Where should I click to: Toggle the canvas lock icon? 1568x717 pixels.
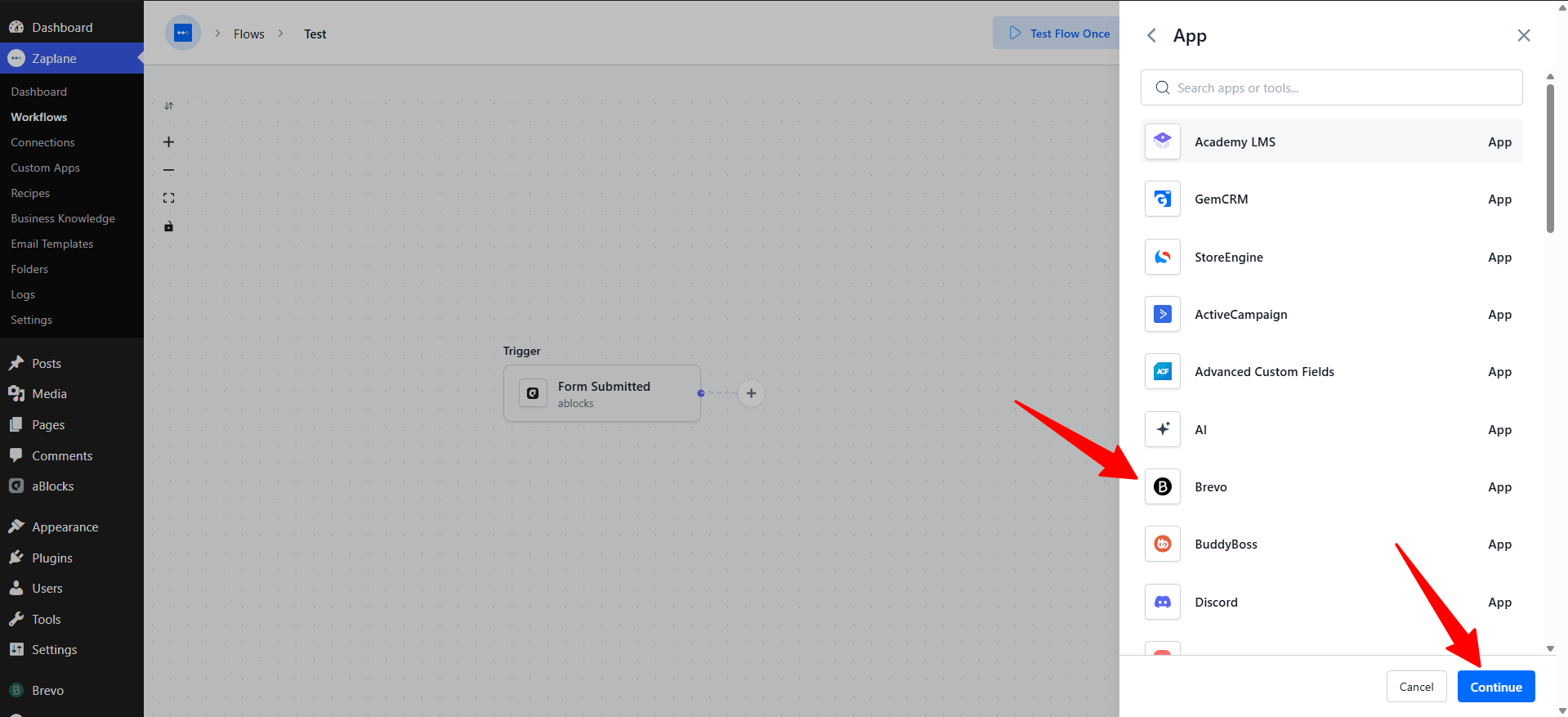click(169, 226)
